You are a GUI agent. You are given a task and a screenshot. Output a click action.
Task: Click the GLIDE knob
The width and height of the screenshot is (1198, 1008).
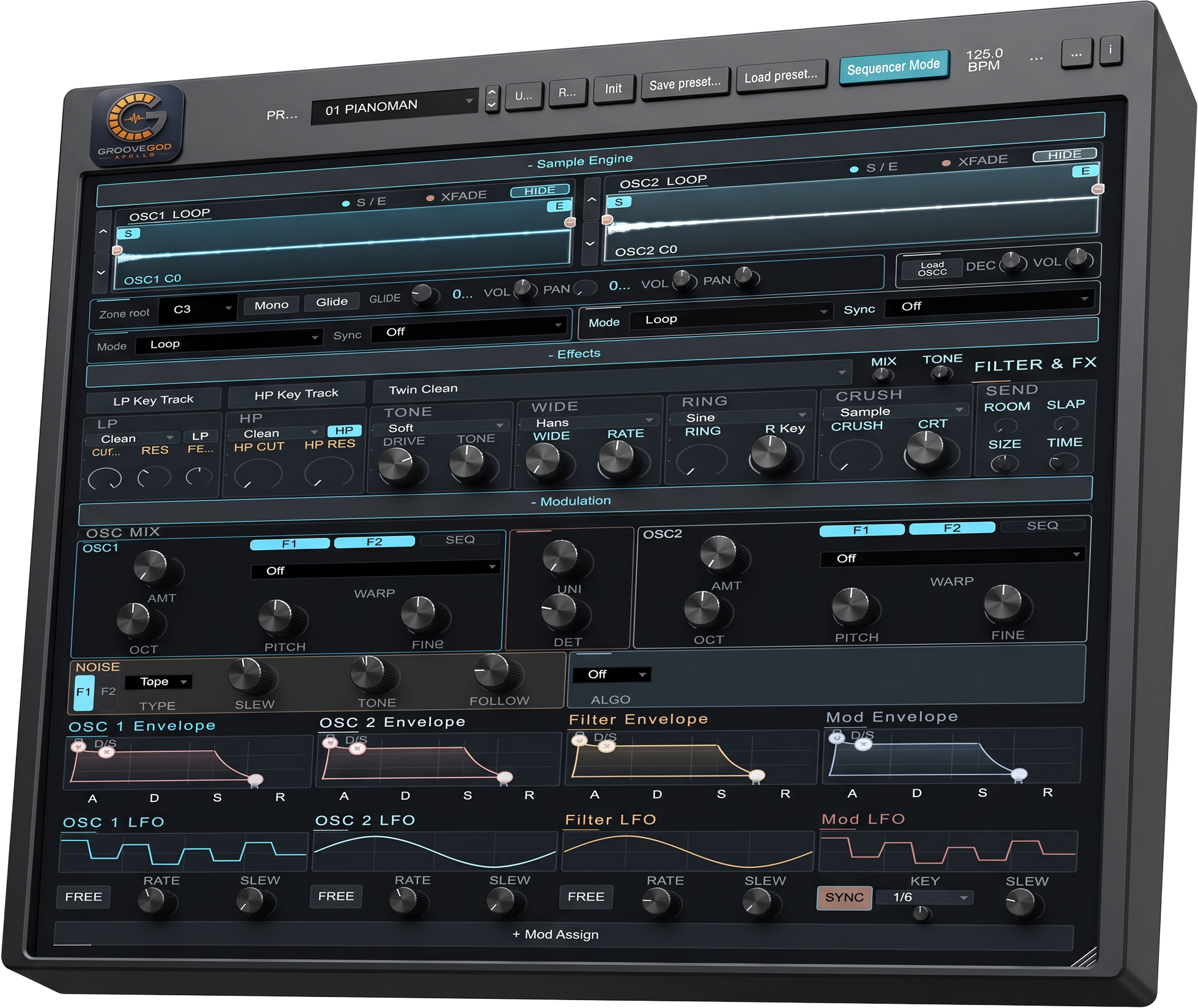[x=422, y=294]
